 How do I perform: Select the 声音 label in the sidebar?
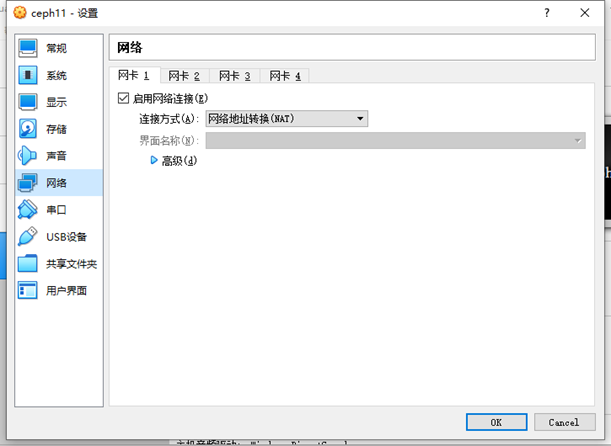coord(57,156)
